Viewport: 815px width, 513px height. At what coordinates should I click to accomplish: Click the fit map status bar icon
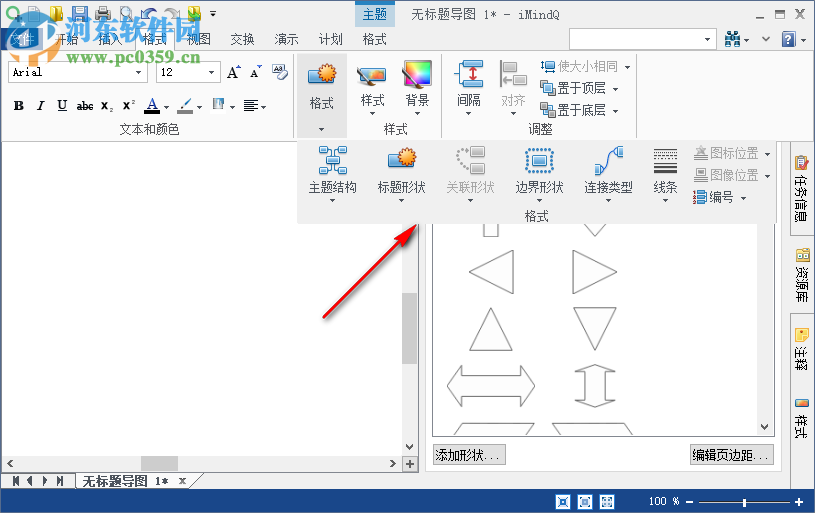pyautogui.click(x=562, y=502)
